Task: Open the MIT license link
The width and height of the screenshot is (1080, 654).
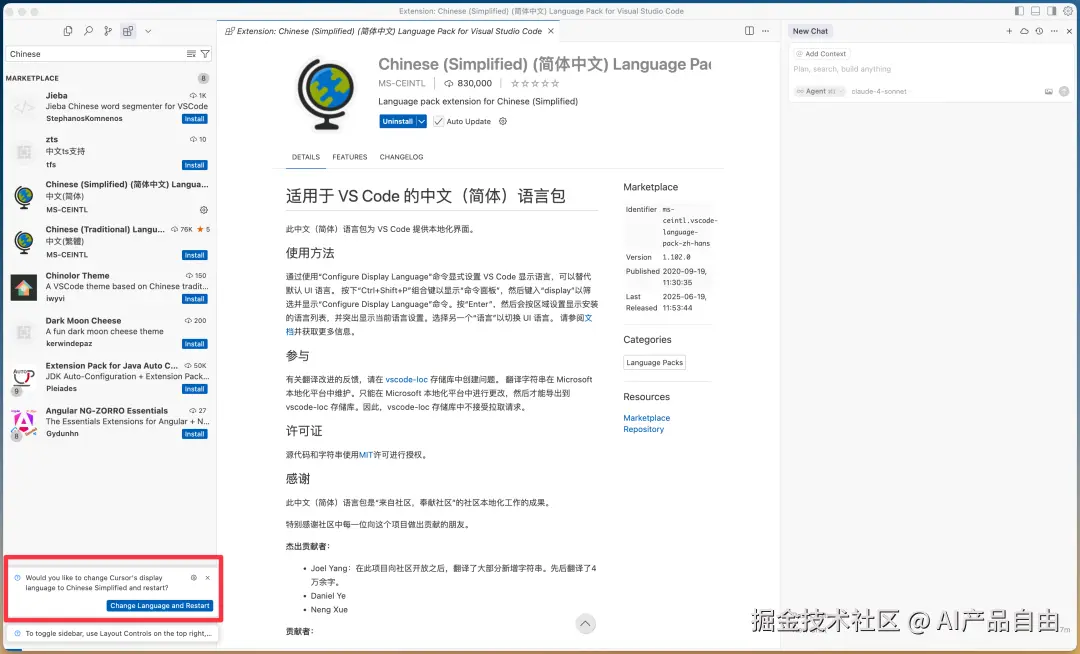Action: tap(366, 455)
